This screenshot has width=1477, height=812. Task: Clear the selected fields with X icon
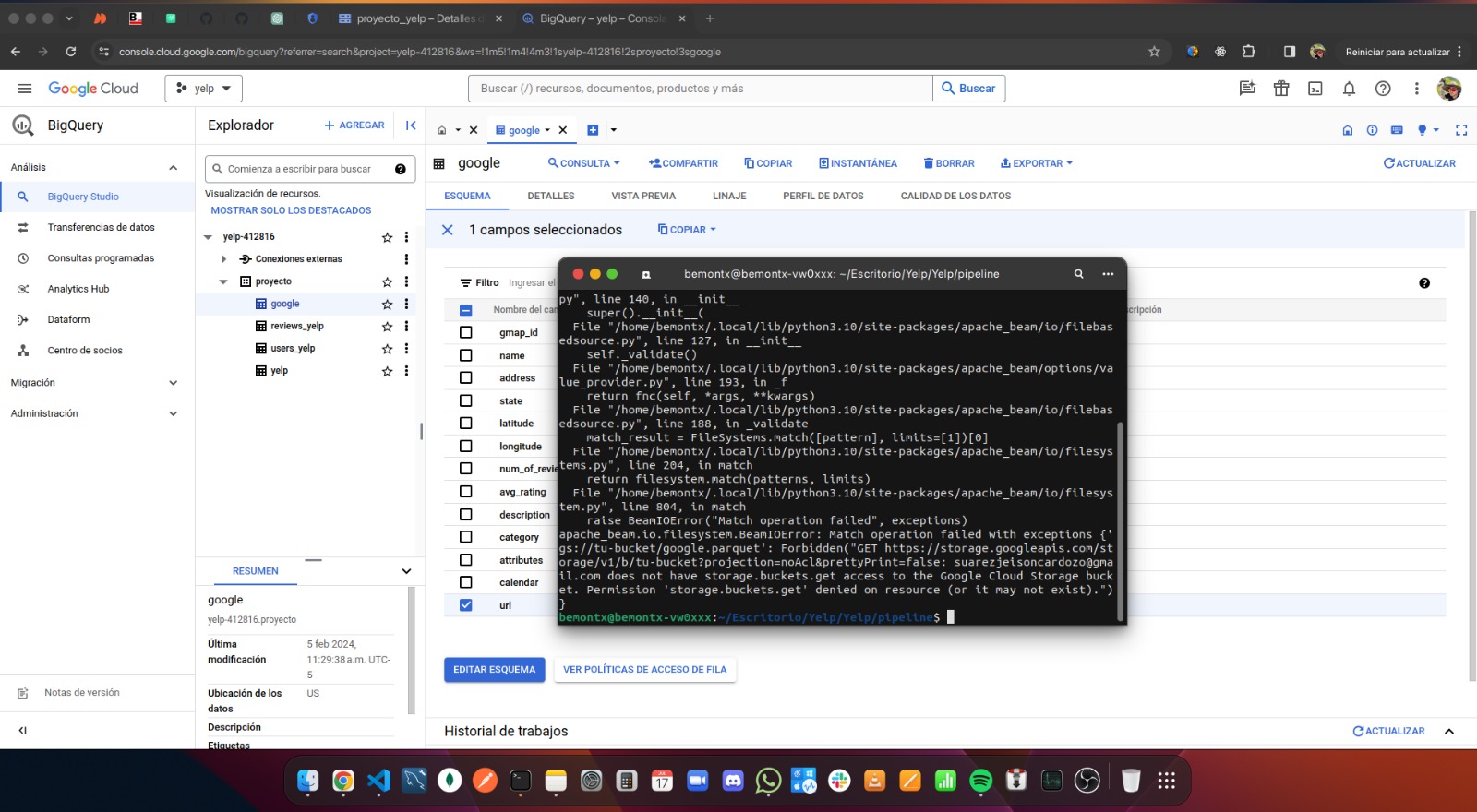click(x=448, y=230)
